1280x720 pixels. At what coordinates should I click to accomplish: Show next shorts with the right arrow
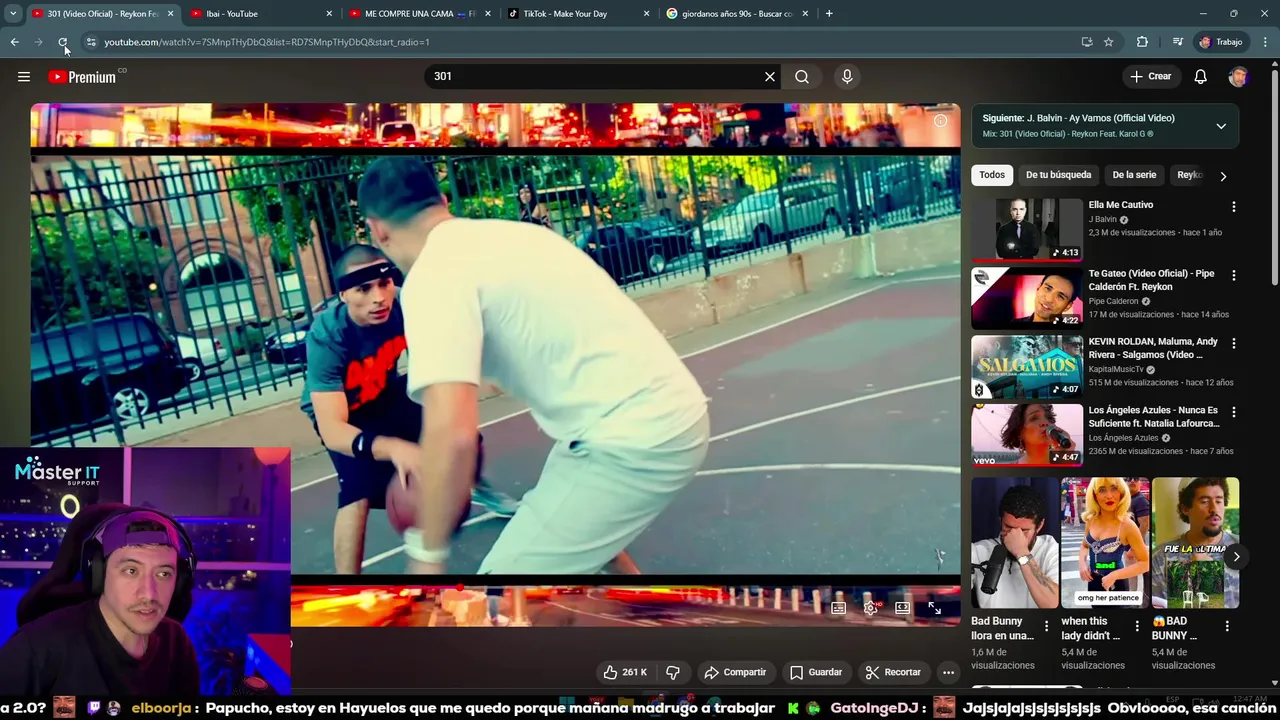pos(1236,557)
